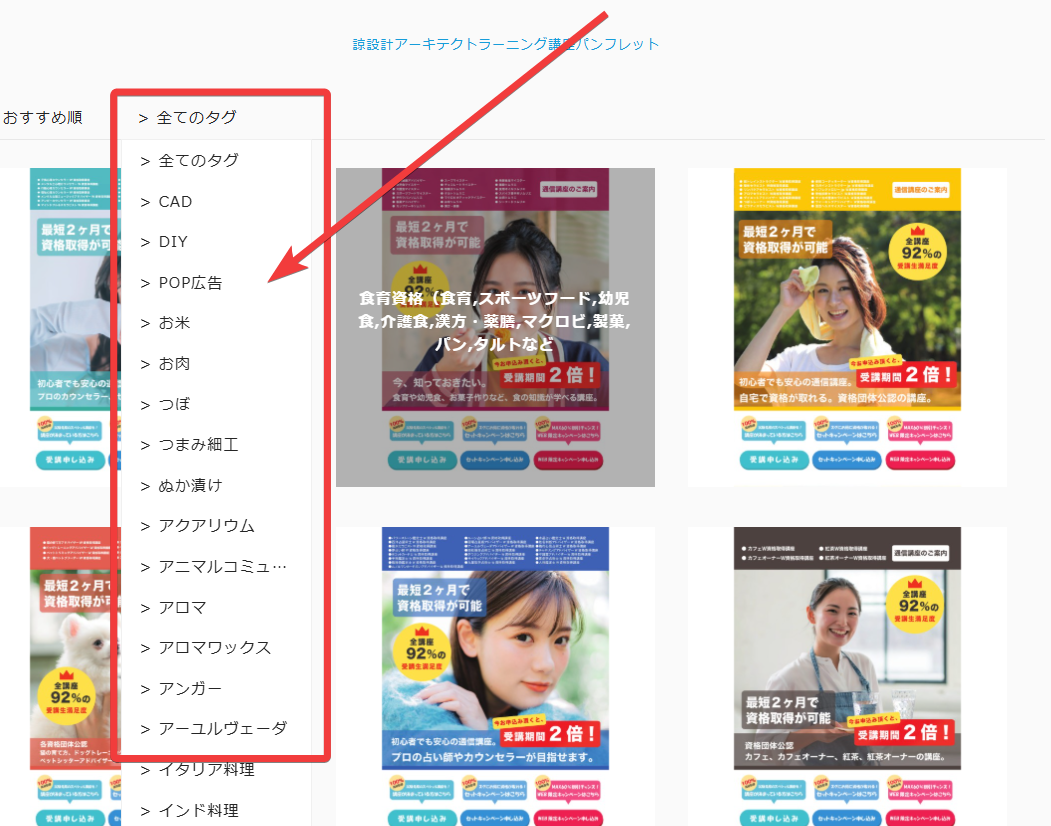Open the 食育資格 pamphlet card
This screenshot has width=1051, height=826.
pos(495,327)
